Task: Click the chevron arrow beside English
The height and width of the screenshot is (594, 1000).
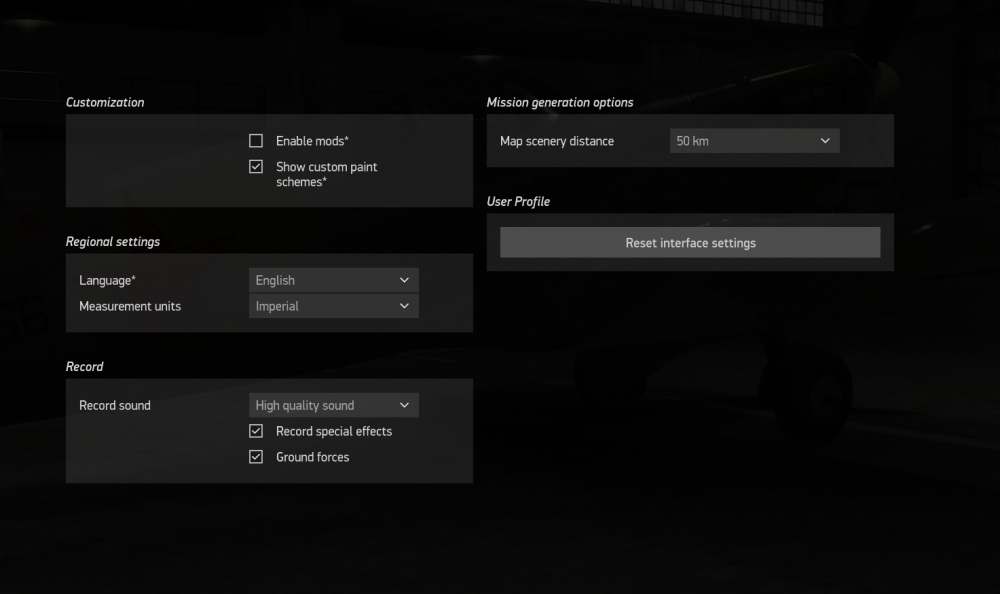Action: (404, 280)
